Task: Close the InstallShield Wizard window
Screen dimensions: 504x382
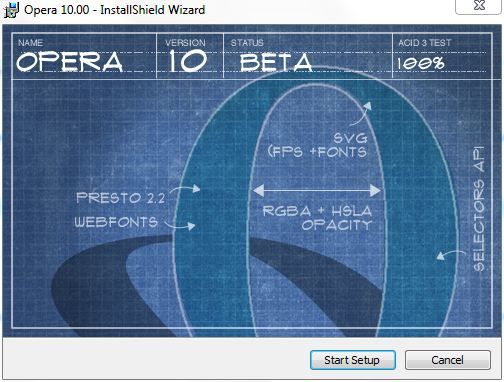Action: 479,5
